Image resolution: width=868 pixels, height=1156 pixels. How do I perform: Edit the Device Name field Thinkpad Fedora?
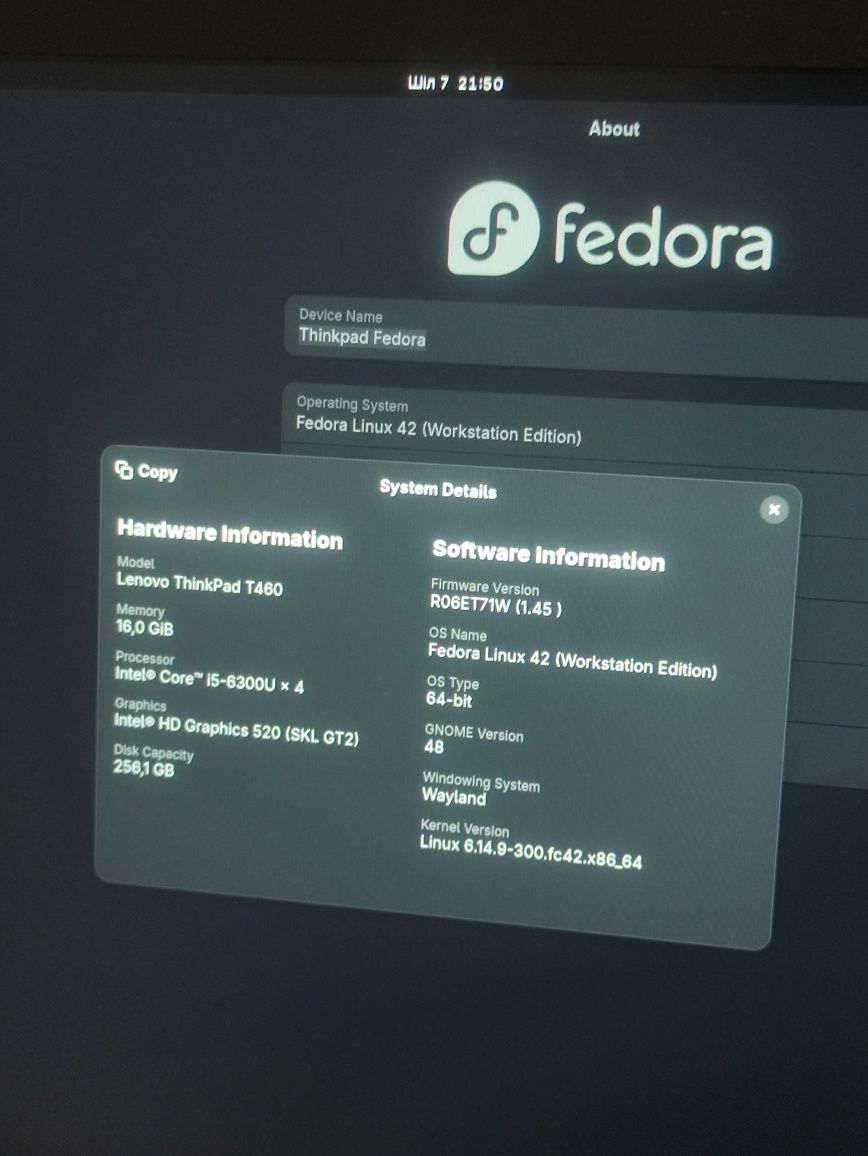575,340
